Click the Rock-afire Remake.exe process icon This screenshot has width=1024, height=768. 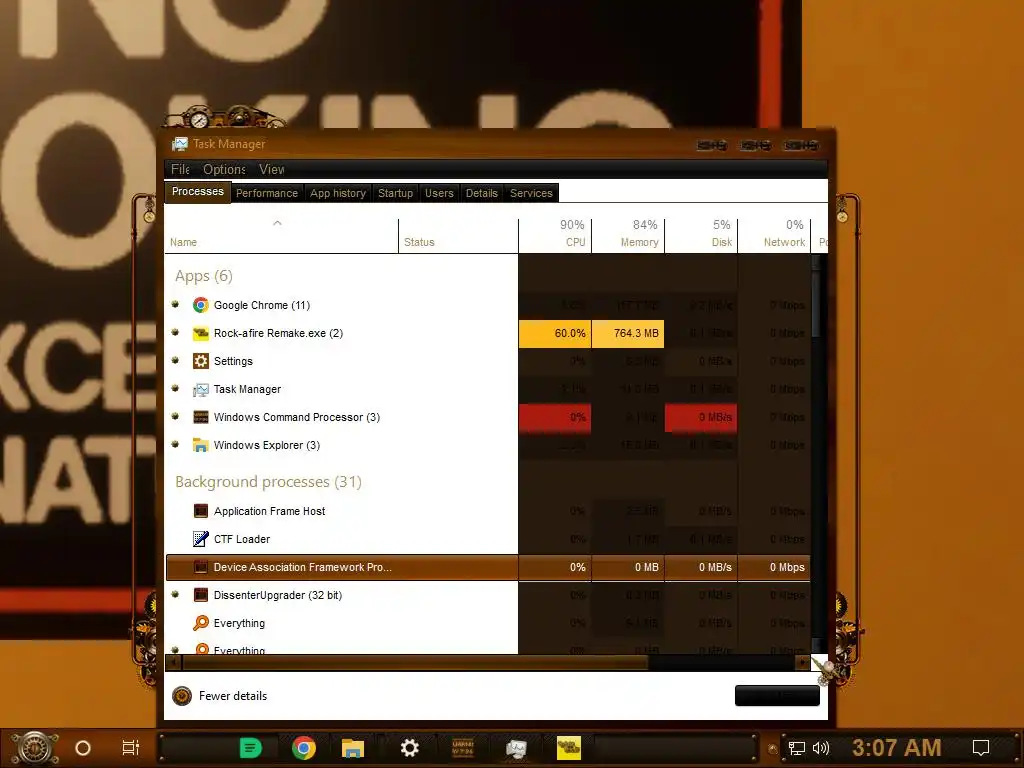[x=200, y=333]
